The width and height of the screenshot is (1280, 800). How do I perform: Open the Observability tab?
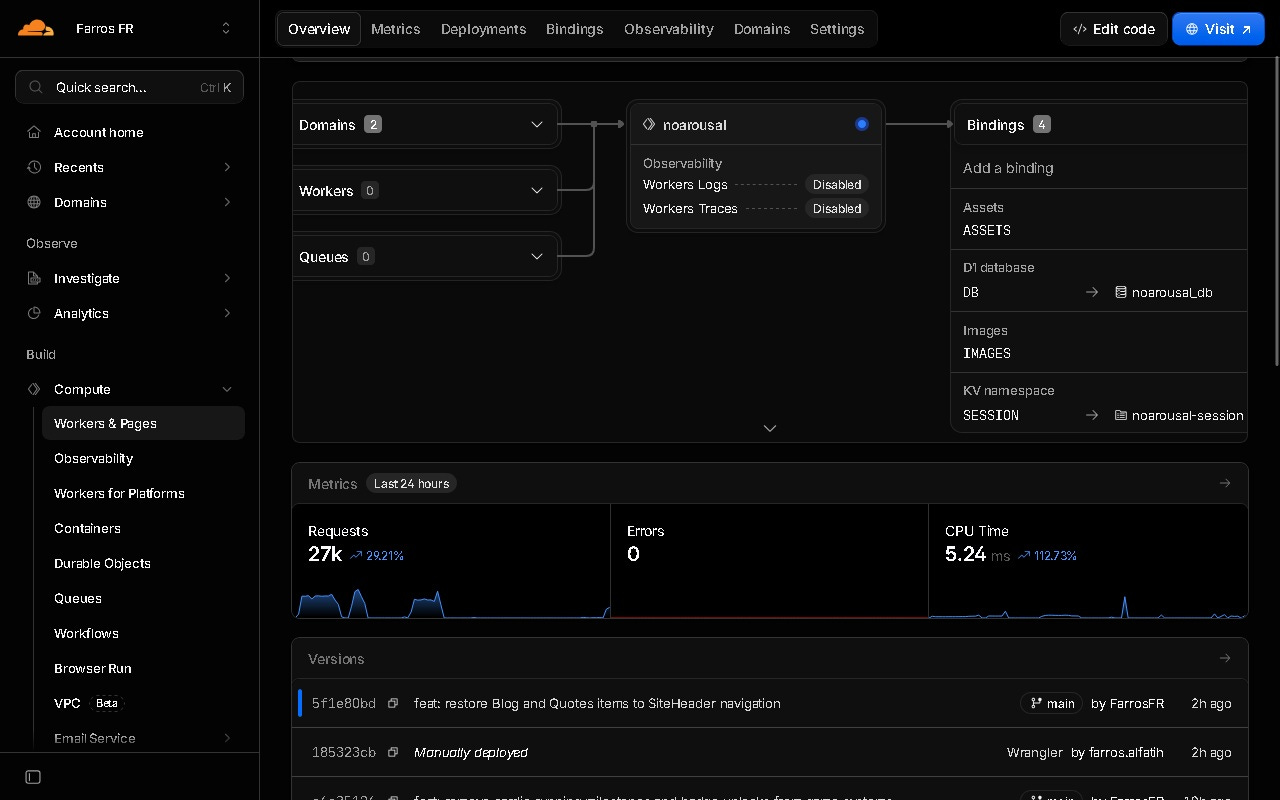click(x=669, y=29)
